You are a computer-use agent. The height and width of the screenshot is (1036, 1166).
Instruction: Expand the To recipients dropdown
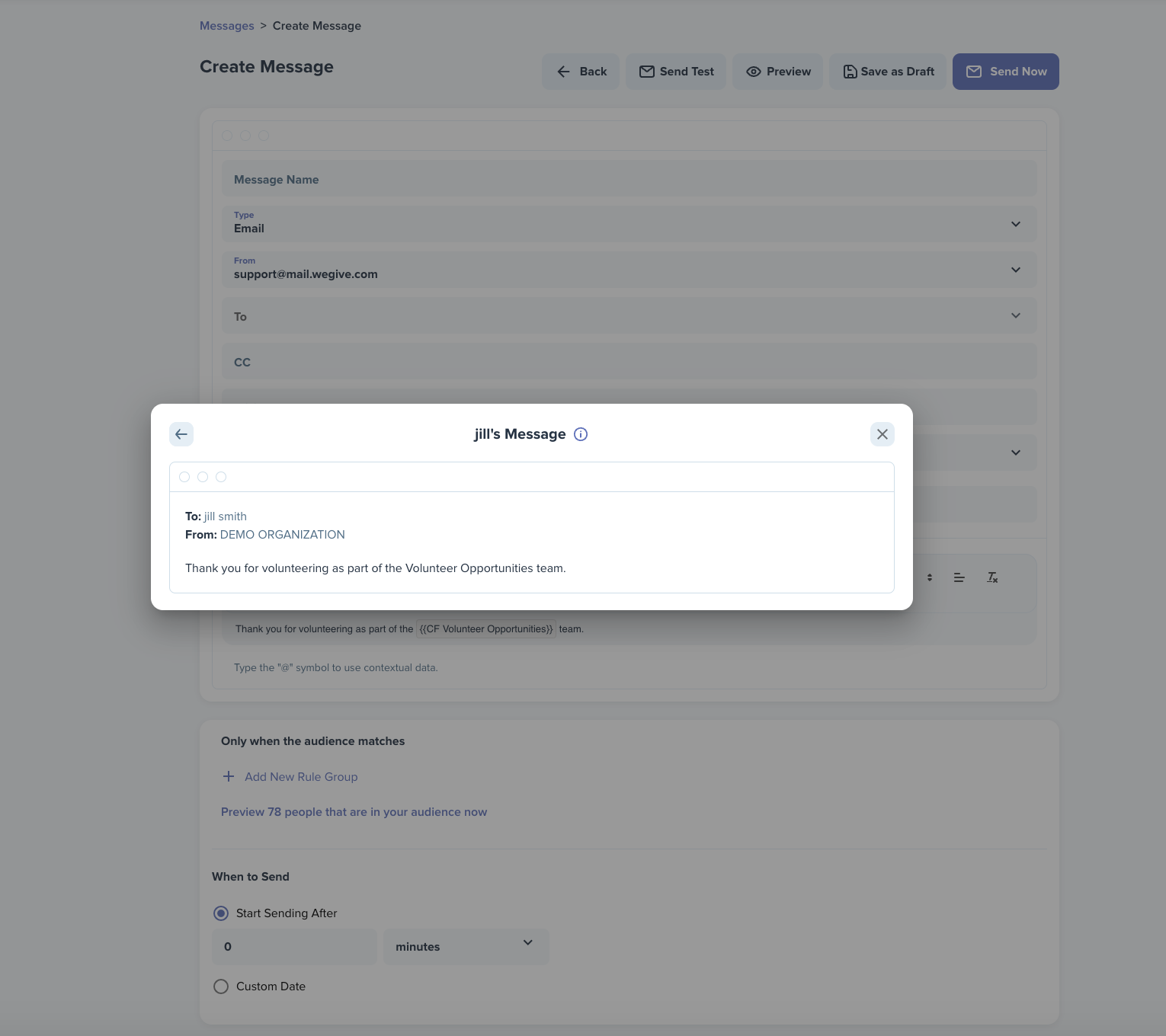629,315
